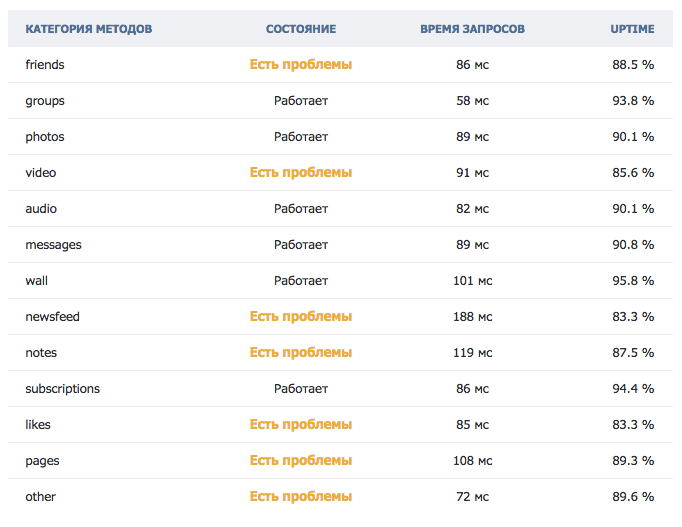Click the friends category row label
Viewport: 682px width, 527px height.
(x=44, y=65)
